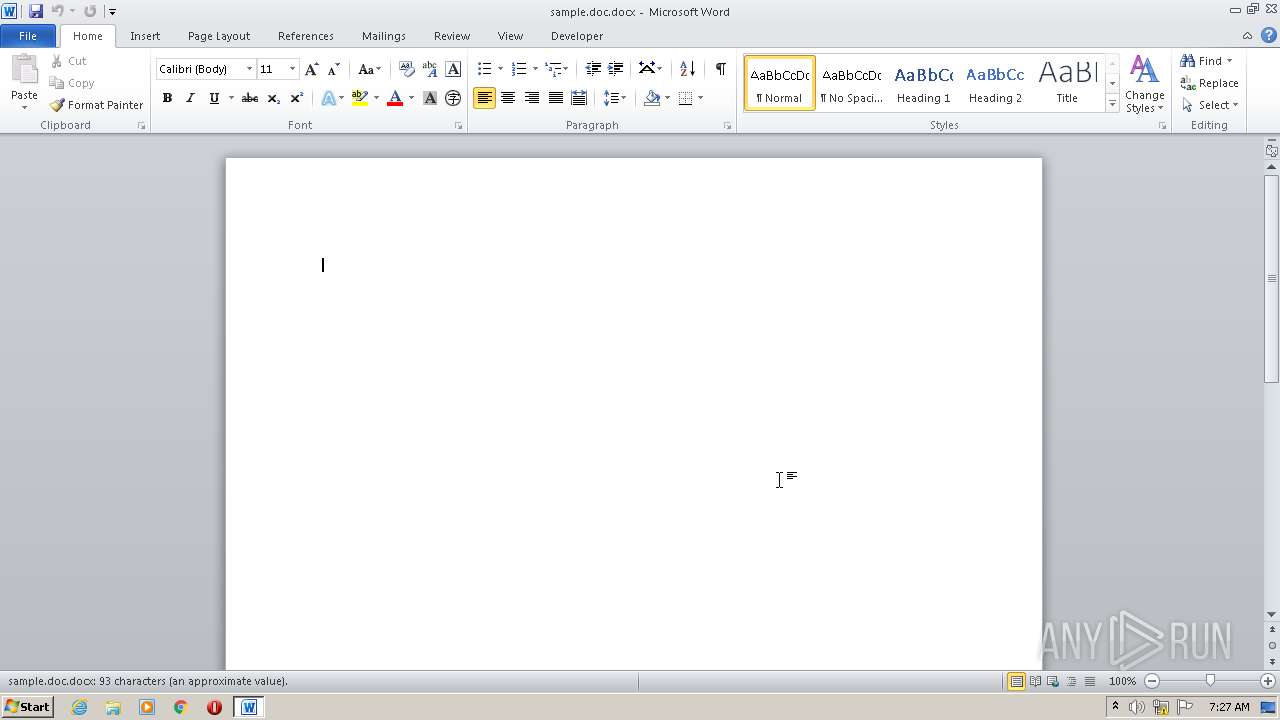Click Character Shading icon
Viewport: 1280px width, 720px height.
click(x=430, y=98)
